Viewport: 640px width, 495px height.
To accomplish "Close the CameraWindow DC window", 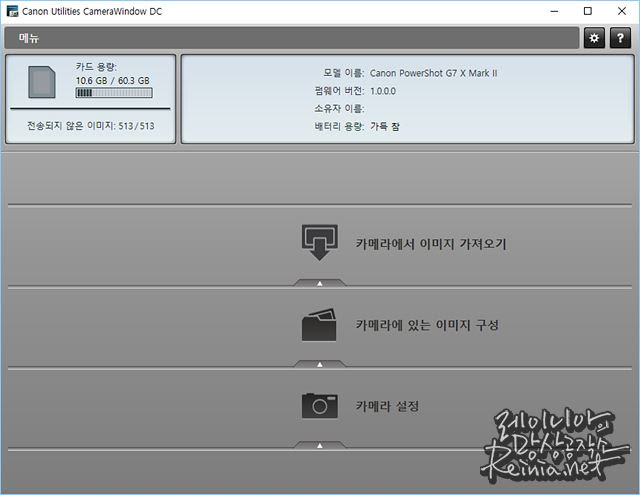I will [622, 11].
